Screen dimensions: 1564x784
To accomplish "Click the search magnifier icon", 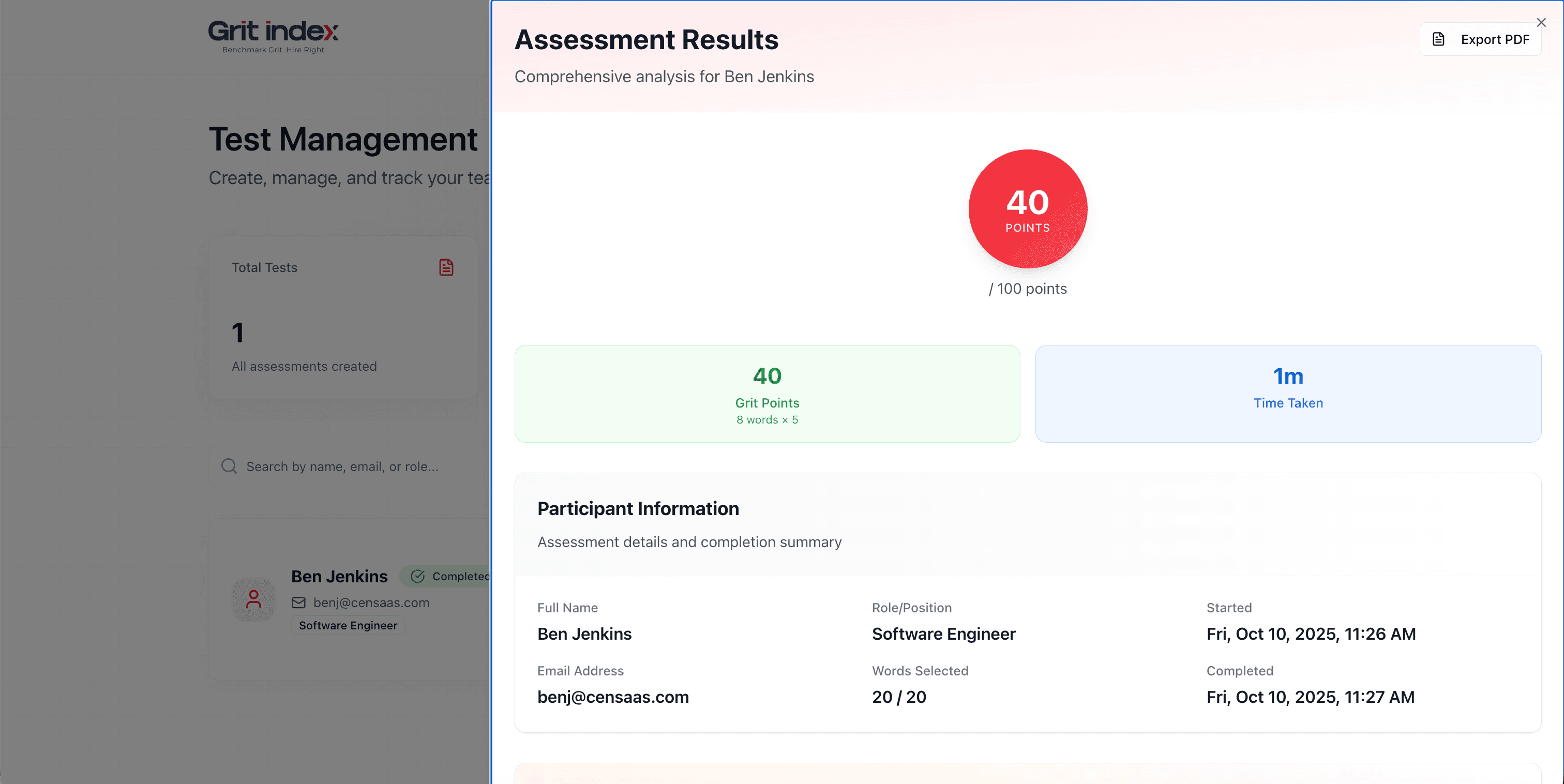I will (x=229, y=466).
